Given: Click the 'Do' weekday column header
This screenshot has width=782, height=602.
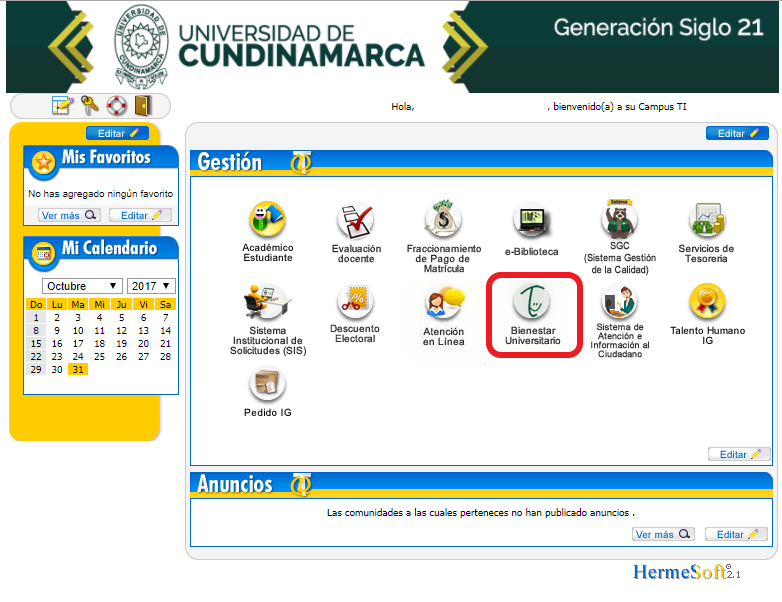Looking at the screenshot, I should [36, 304].
